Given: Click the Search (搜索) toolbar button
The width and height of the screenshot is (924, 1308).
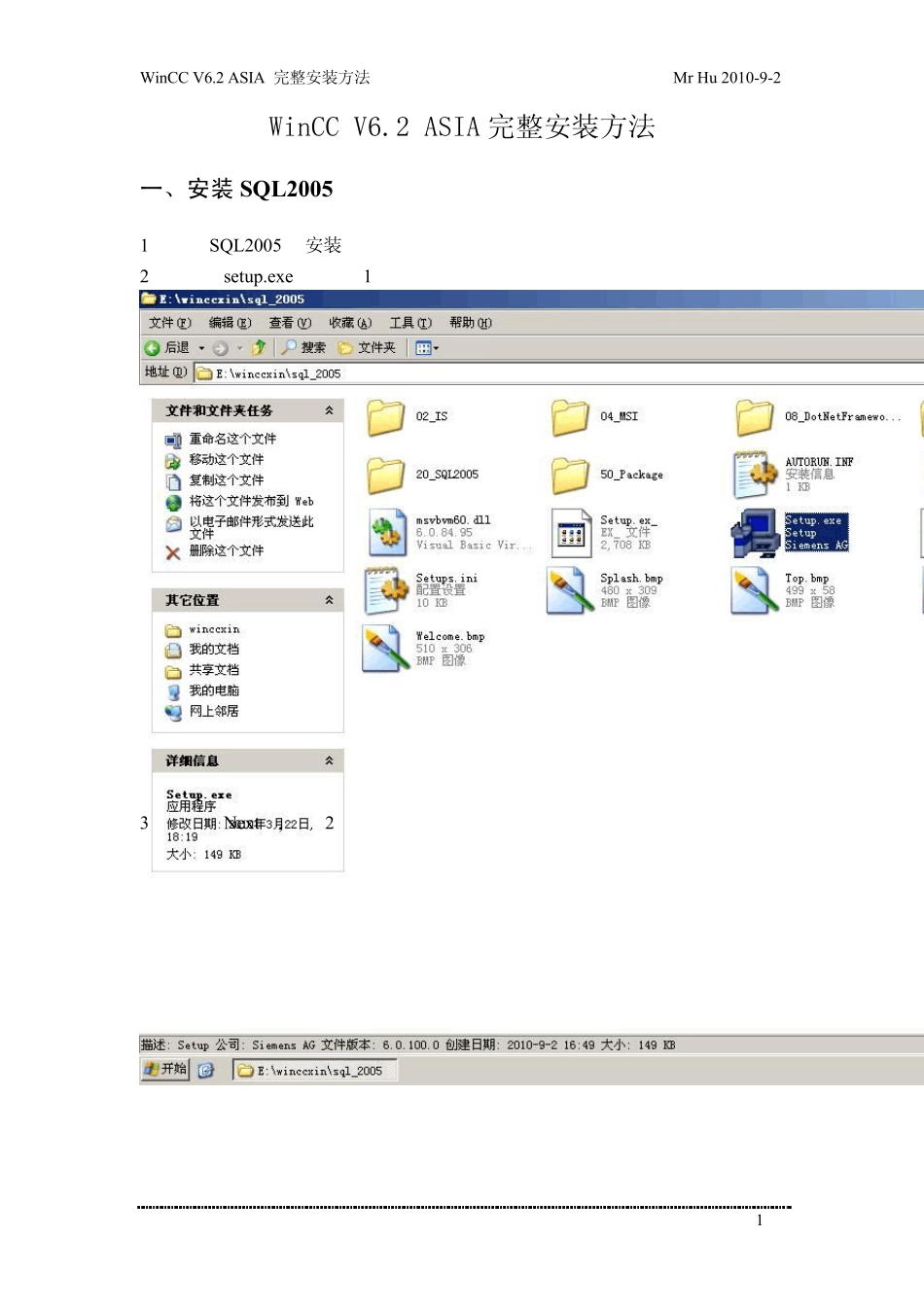Looking at the screenshot, I should tap(303, 348).
